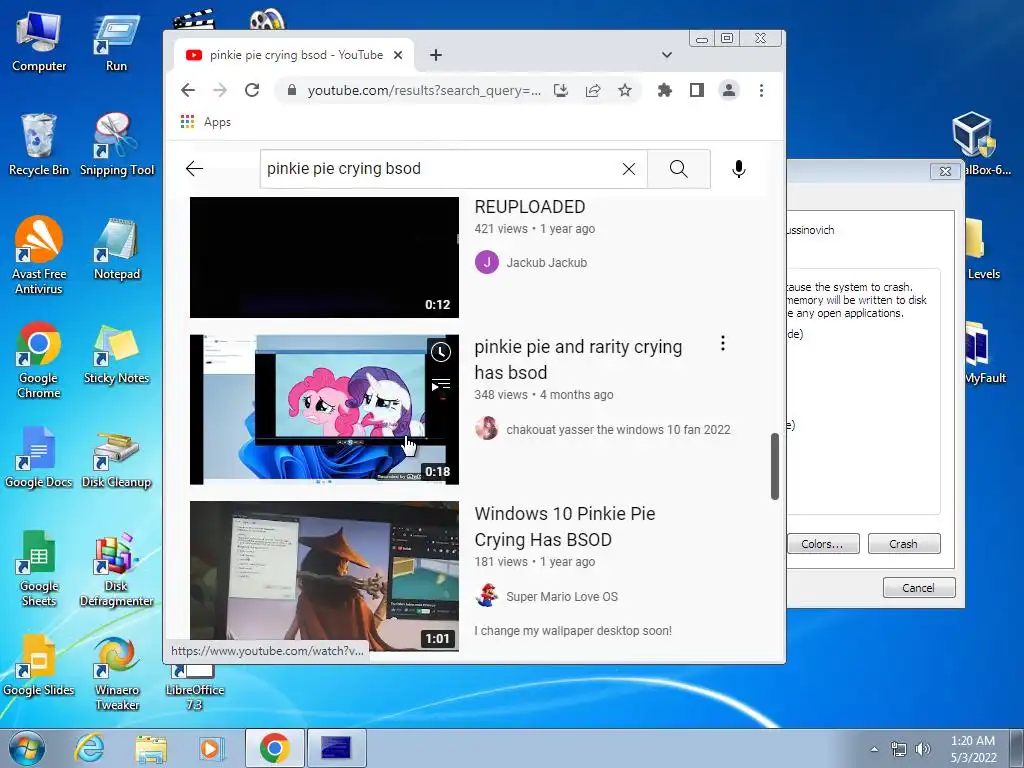Screen dimensions: 1024x768
Task: Open the Chrome profile avatar
Action: pos(729,90)
